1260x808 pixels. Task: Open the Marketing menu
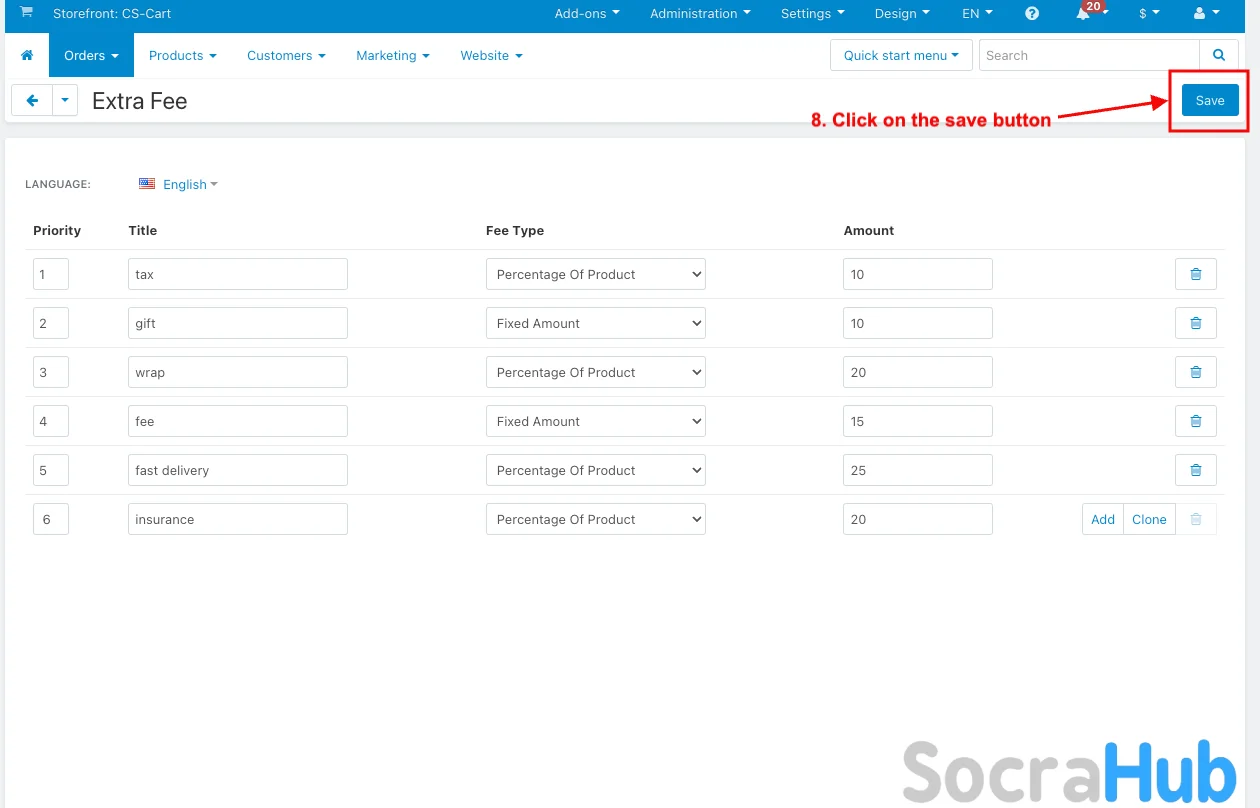(x=392, y=56)
